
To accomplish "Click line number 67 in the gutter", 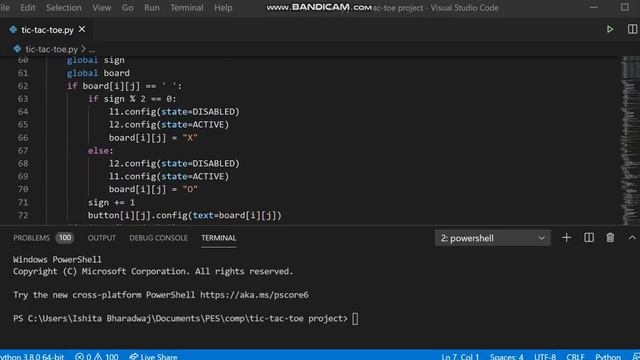I will 23,151.
